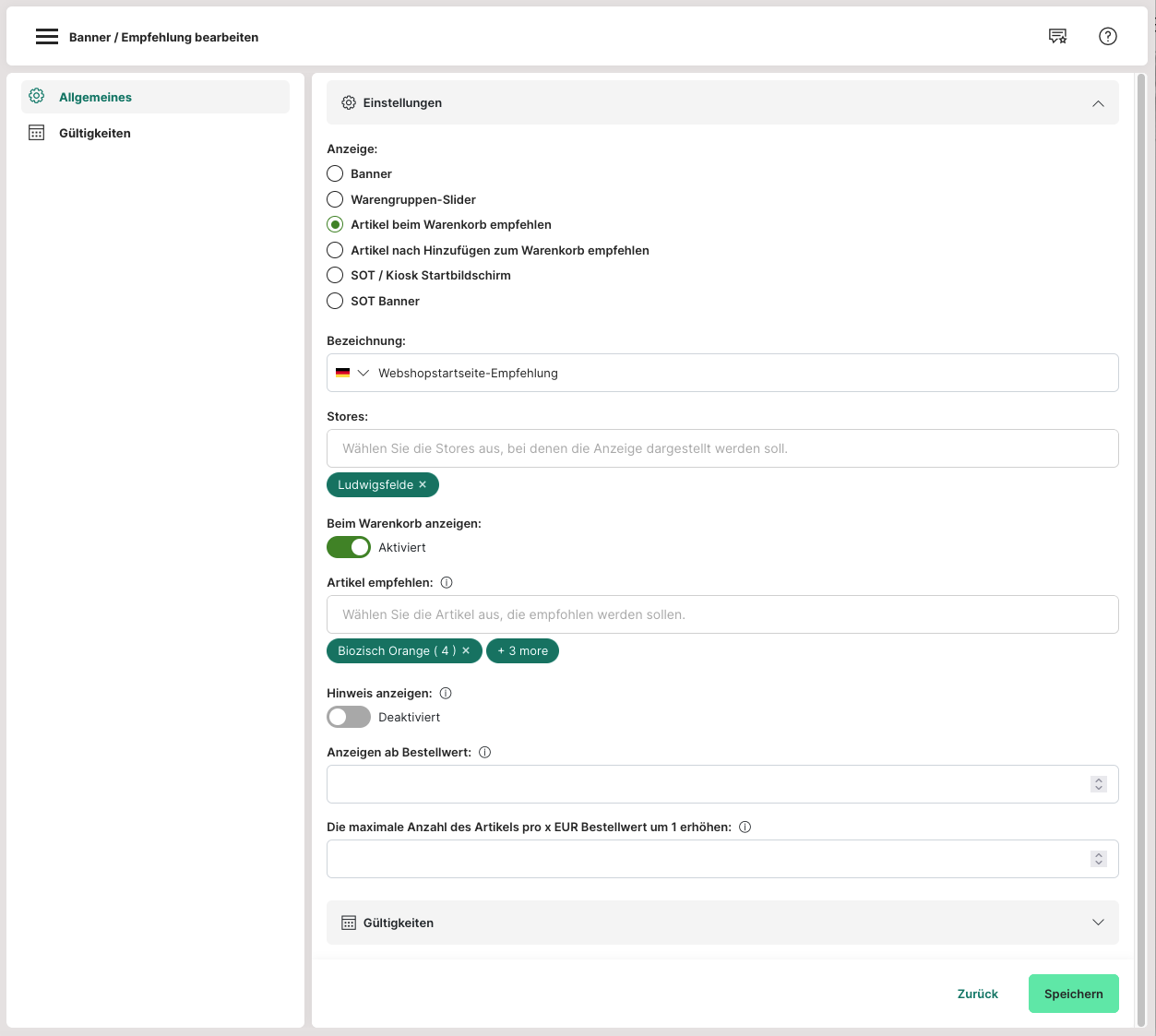This screenshot has height=1036, width=1156.
Task: Expand the Gültigkeiten accordion section
Action: coord(1098,923)
